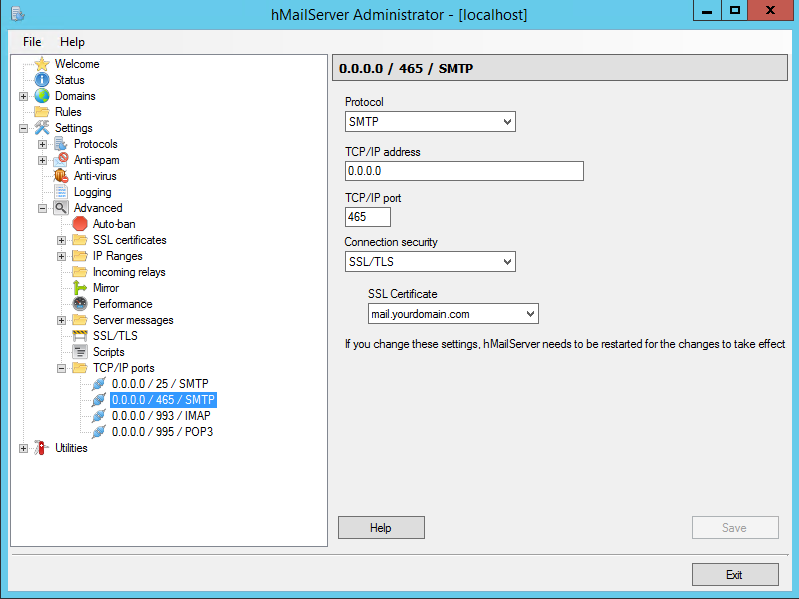Select the Rules tree item
This screenshot has width=799, height=599.
point(68,112)
